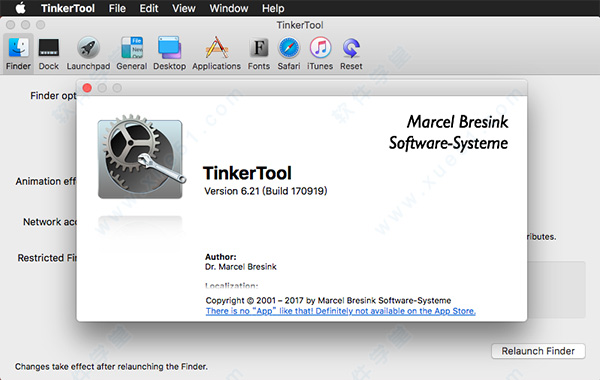This screenshot has width=600, height=380.
Task: Click the Relaunch Finder button
Action: click(538, 351)
